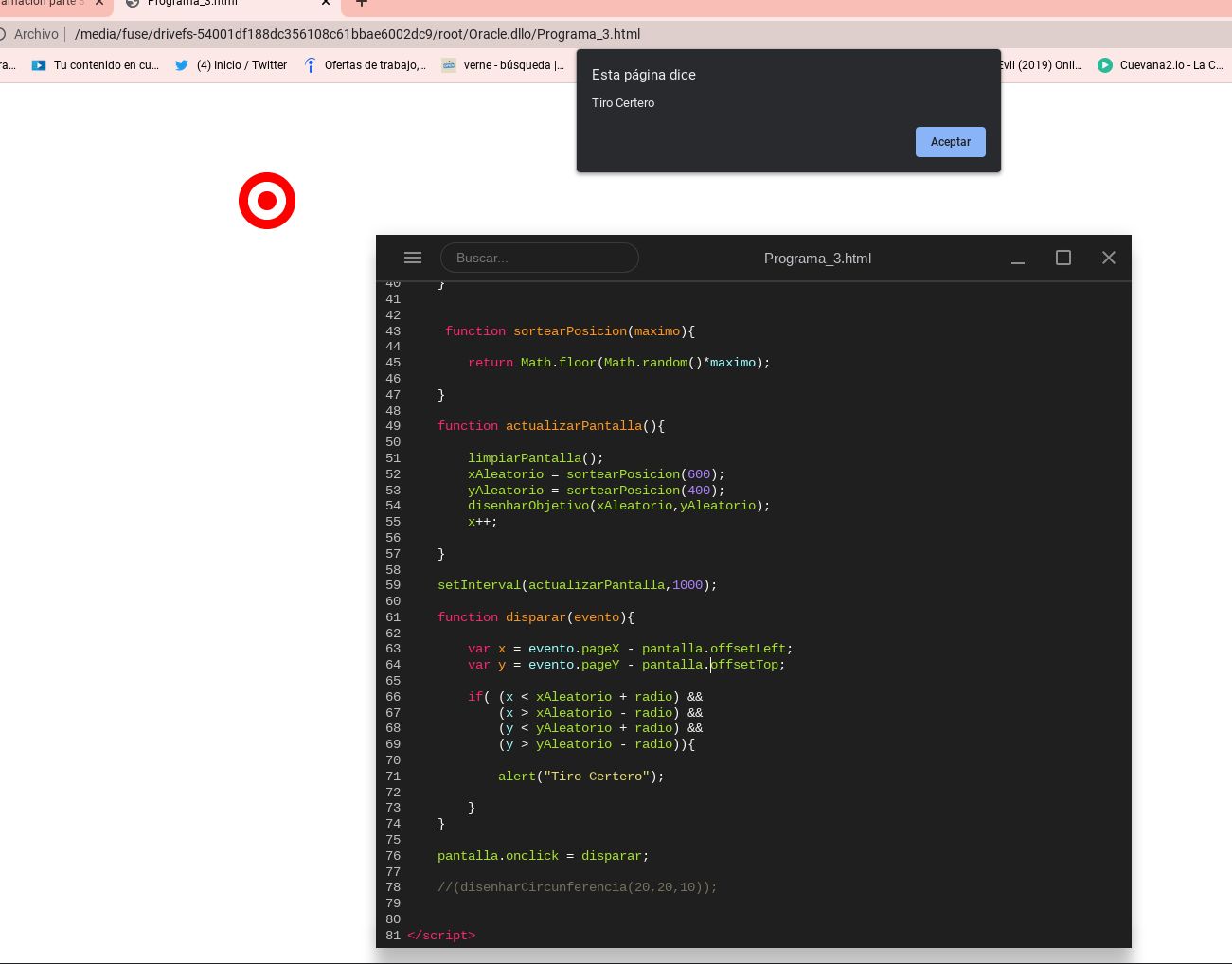Maximize the Programa_3.html editor window
The height and width of the screenshot is (964, 1232).
click(x=1063, y=258)
